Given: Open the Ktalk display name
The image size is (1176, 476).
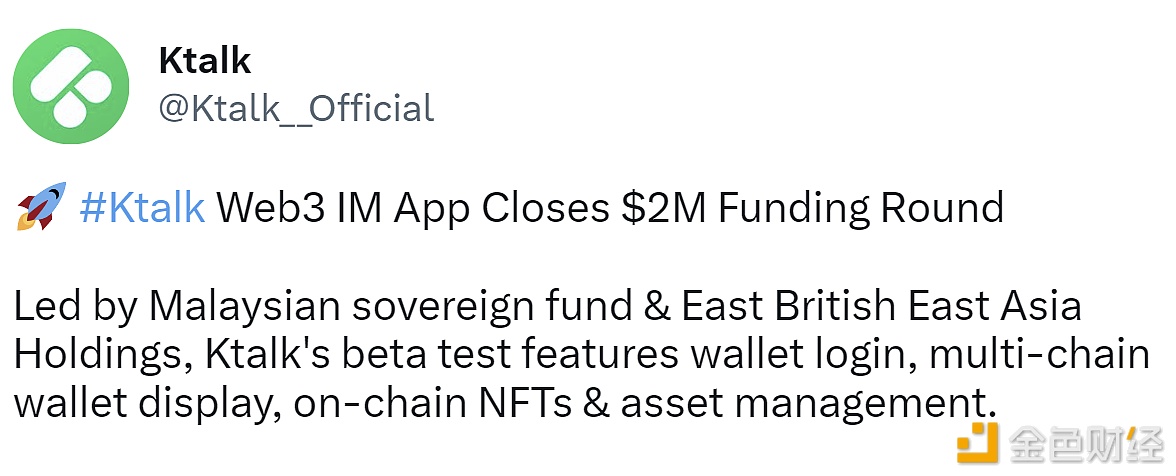Looking at the screenshot, I should [204, 61].
